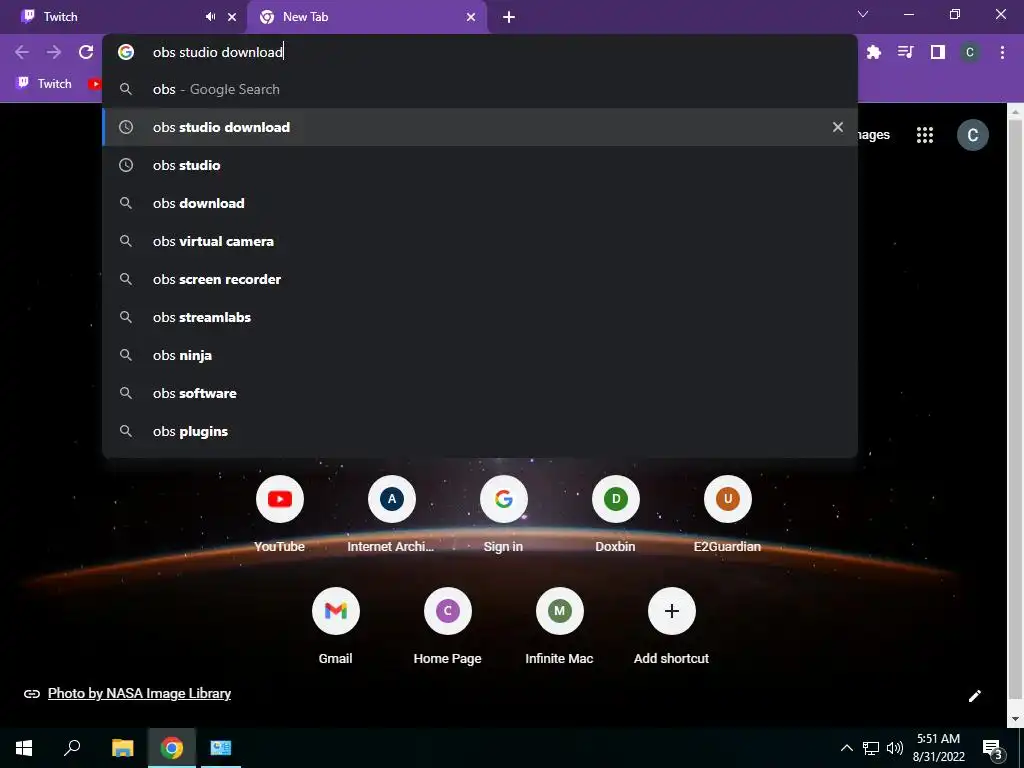Screen dimensions: 1024x768
Task: Select the 'obs plugins' suggestion
Action: (479, 431)
